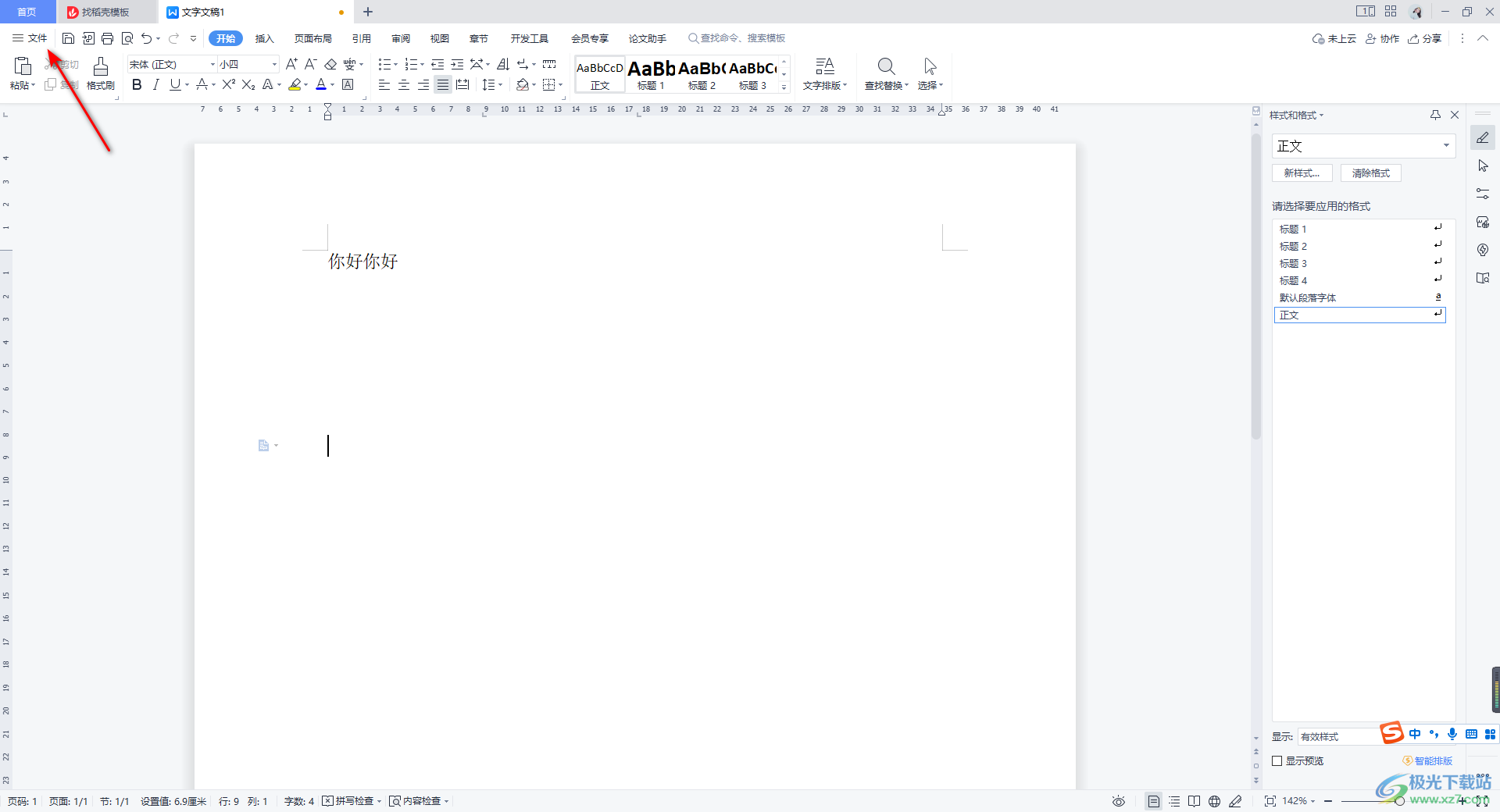Click the eye protection mode icon
1500x812 pixels.
click(1119, 801)
